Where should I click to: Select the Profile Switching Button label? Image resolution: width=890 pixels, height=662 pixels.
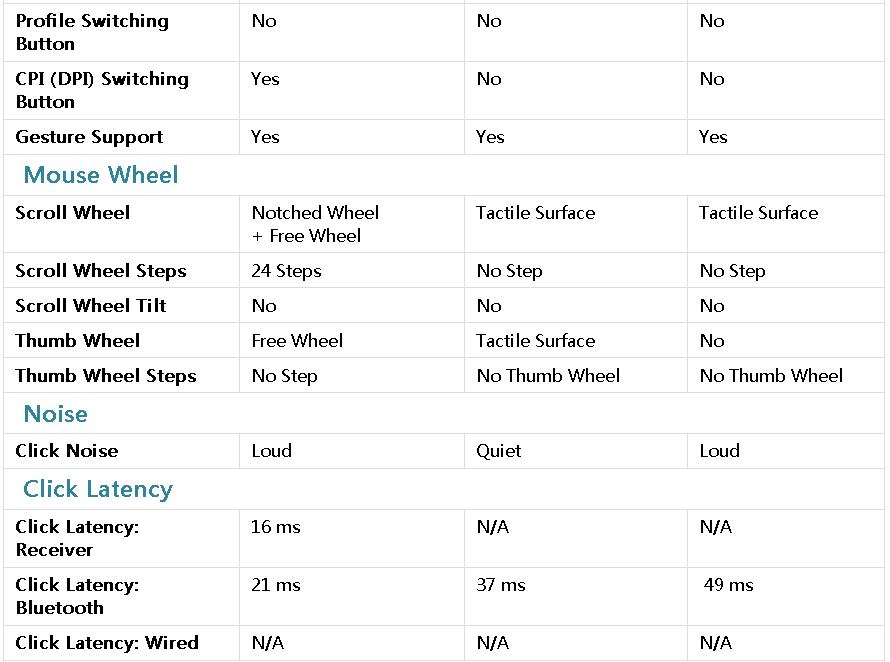tap(92, 32)
